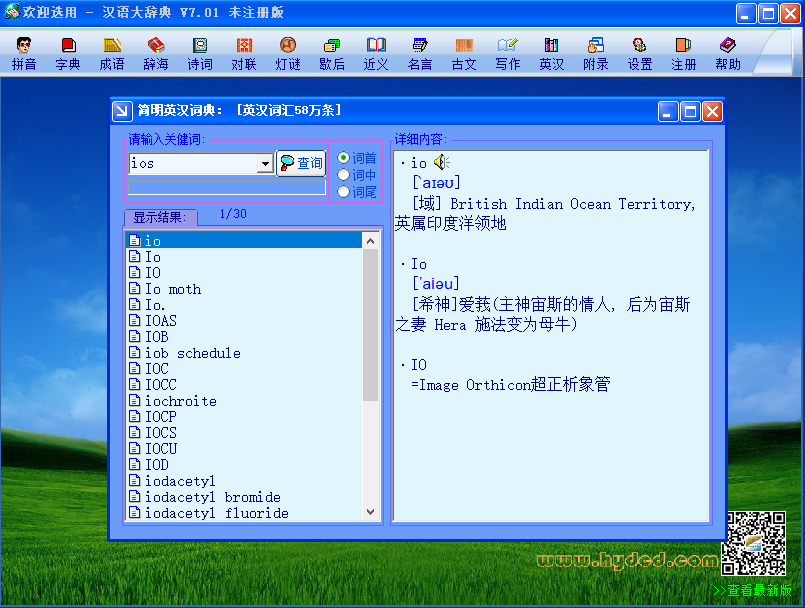The width and height of the screenshot is (805, 608).
Task: Click results list scroll down arrow
Action: point(370,511)
